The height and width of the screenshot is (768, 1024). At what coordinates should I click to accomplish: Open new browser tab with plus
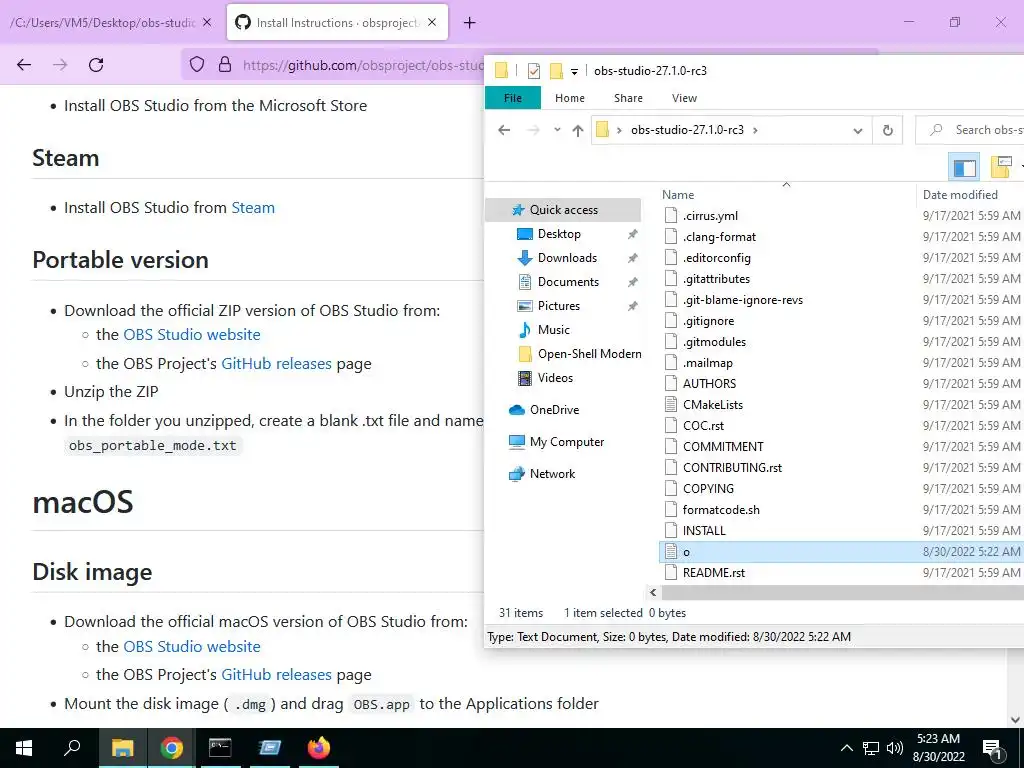[469, 23]
